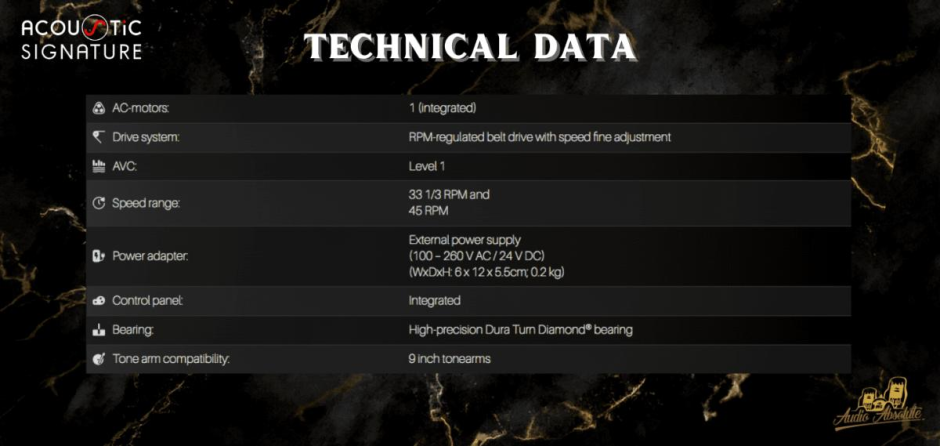Click the Bearing row icon

[98, 329]
